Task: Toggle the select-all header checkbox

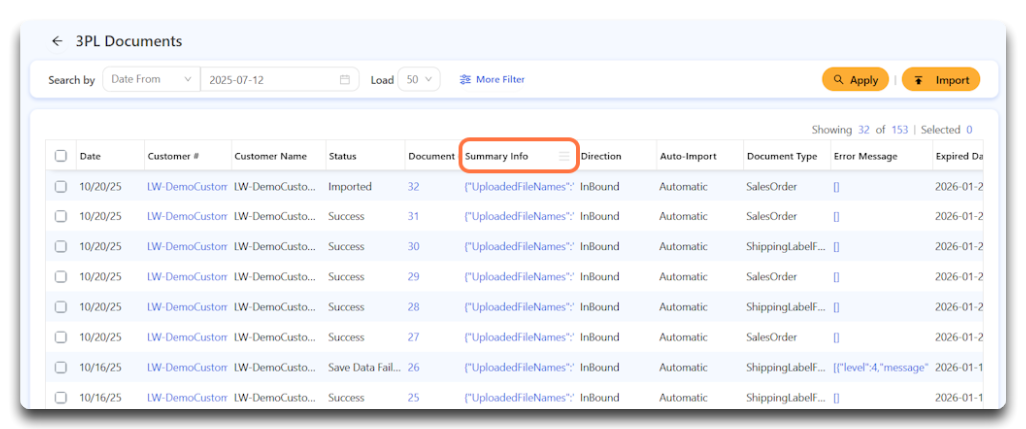Action: point(61,156)
